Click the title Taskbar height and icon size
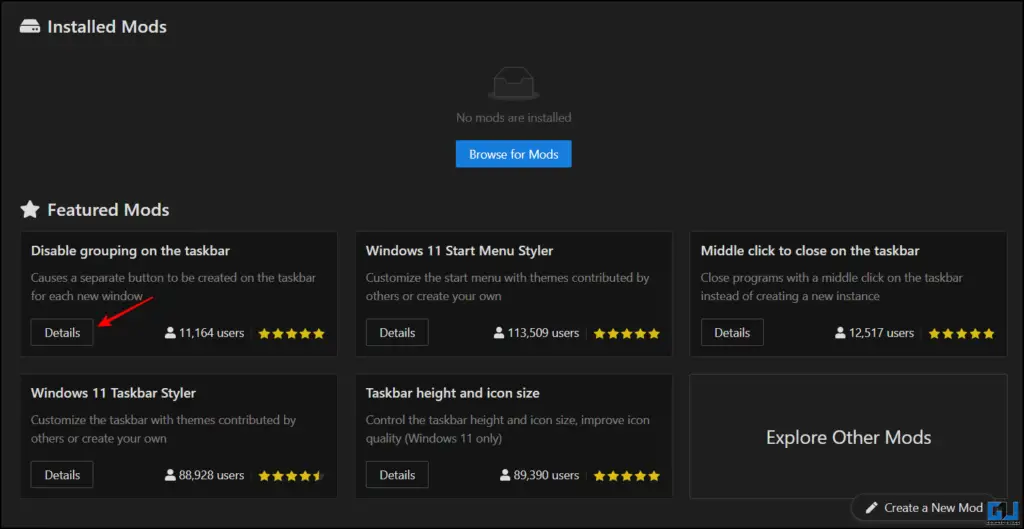 coord(453,393)
